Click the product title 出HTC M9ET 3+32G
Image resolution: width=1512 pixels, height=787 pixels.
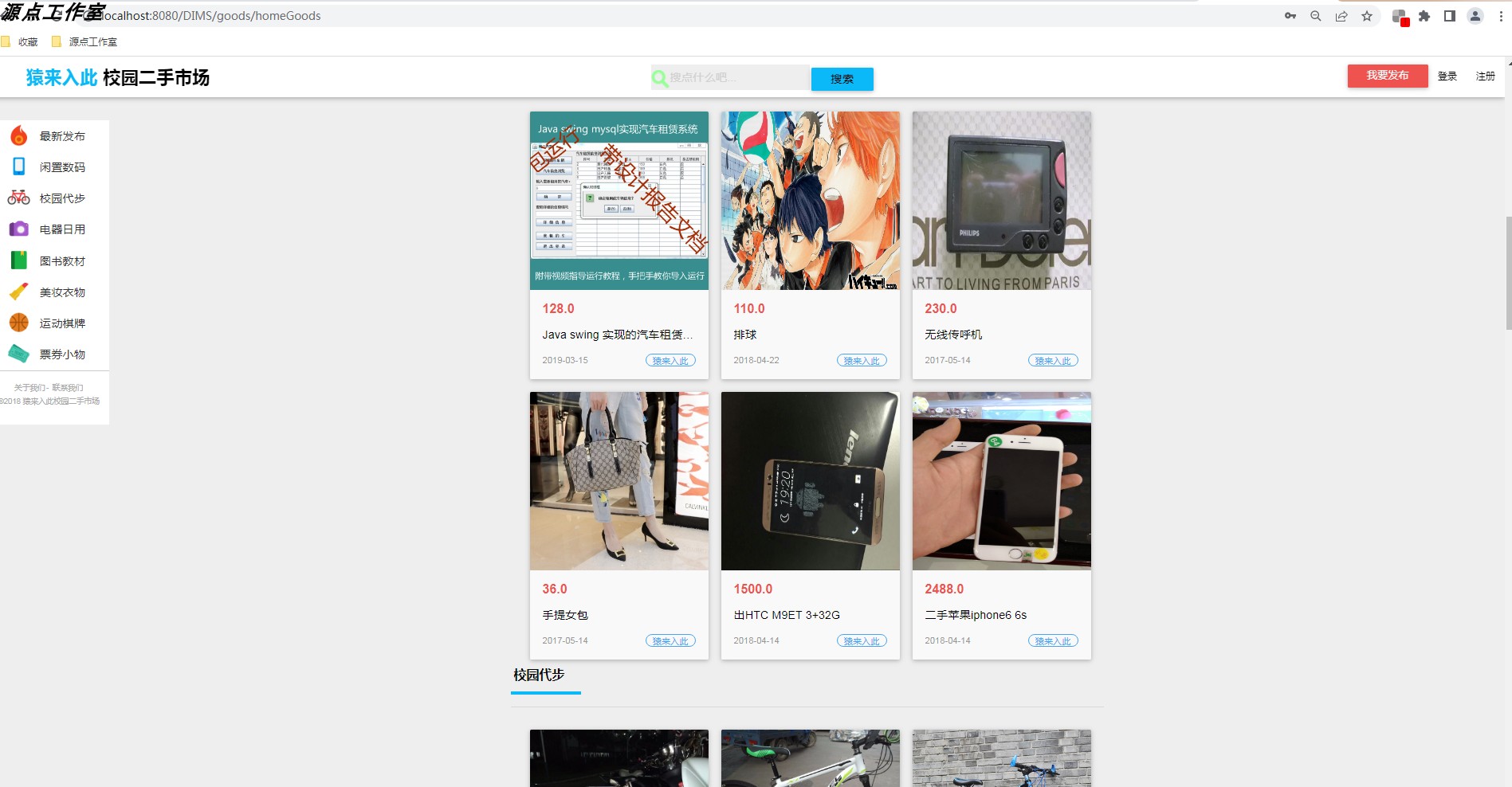click(787, 615)
